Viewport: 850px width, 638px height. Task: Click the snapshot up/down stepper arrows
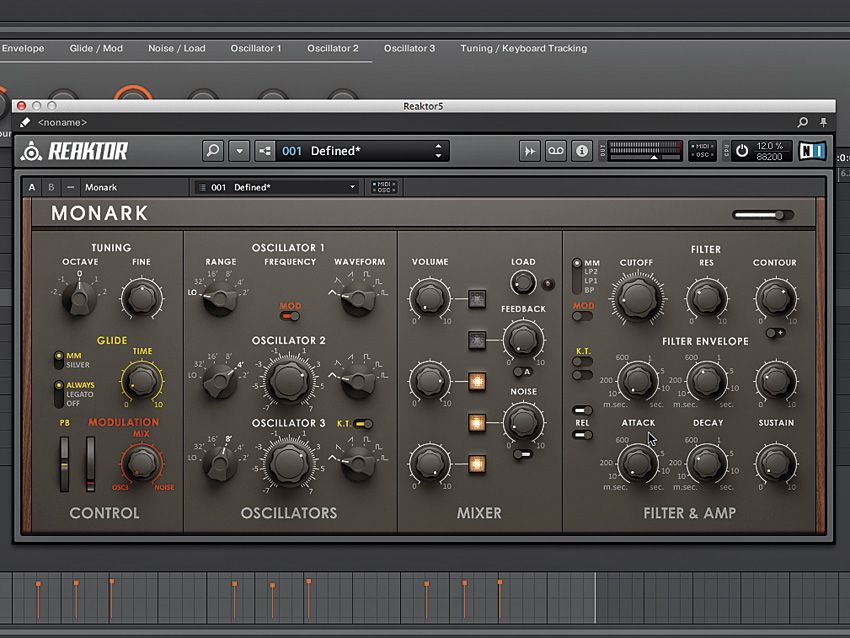437,150
